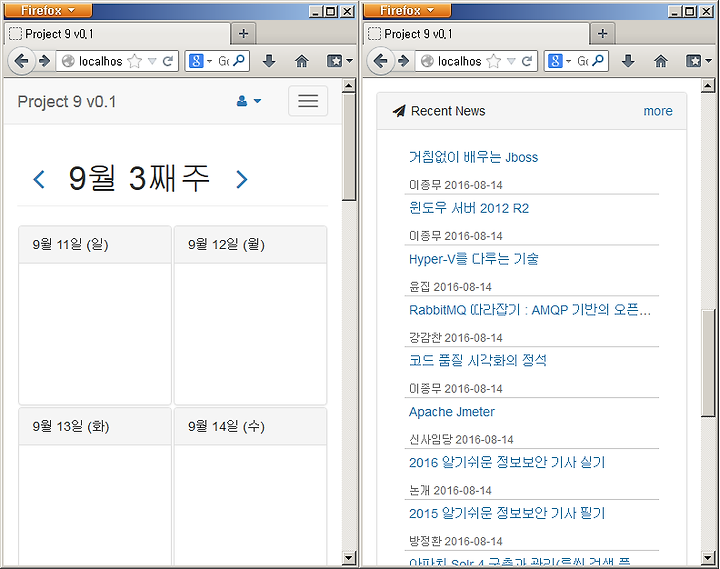Select the 9월 11일 (일) day card header

click(95, 244)
